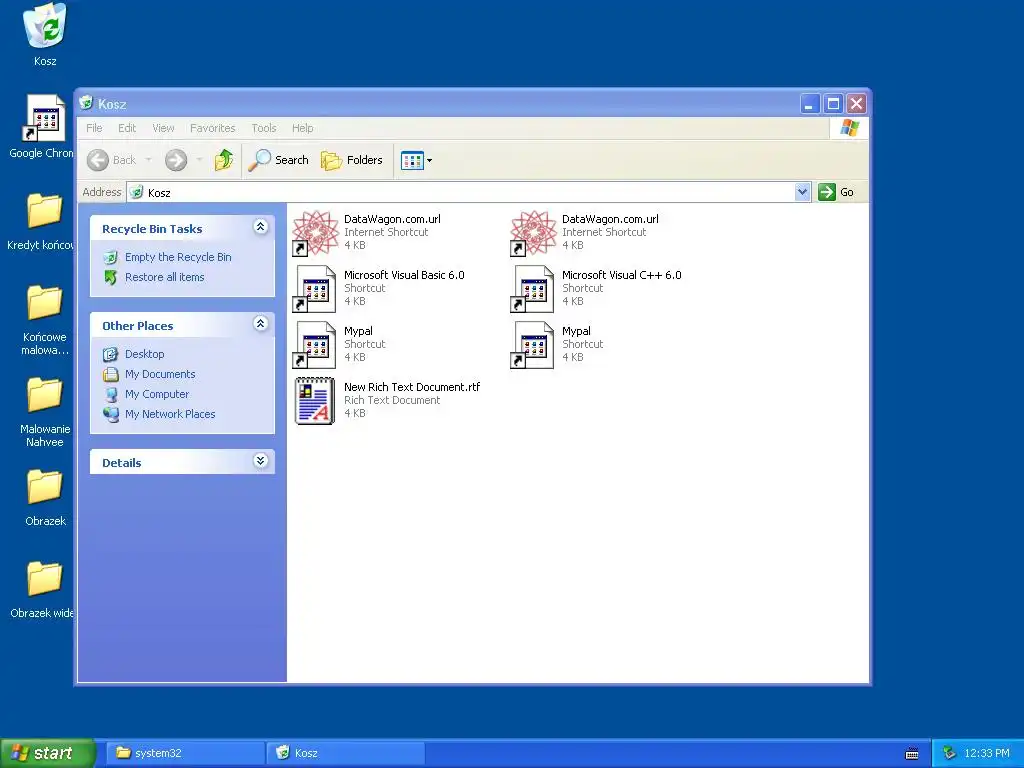
Task: Click the Kosz window title bar icon
Action: pos(86,103)
